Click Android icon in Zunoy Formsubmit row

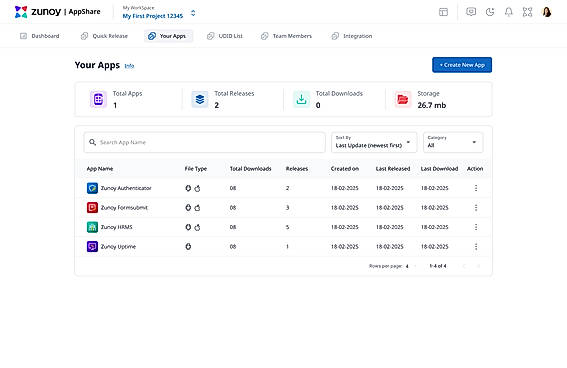tap(188, 207)
